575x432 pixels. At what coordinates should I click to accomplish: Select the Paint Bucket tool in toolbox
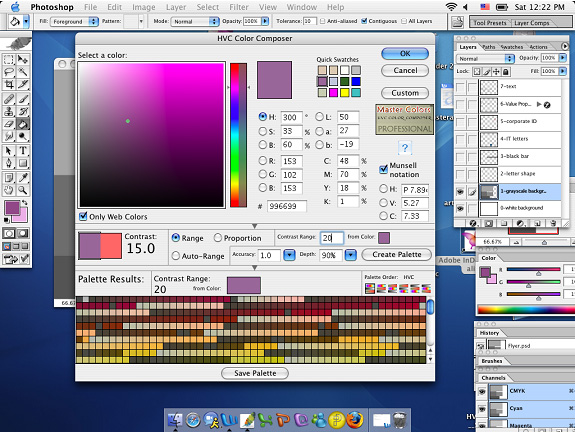[x=23, y=124]
